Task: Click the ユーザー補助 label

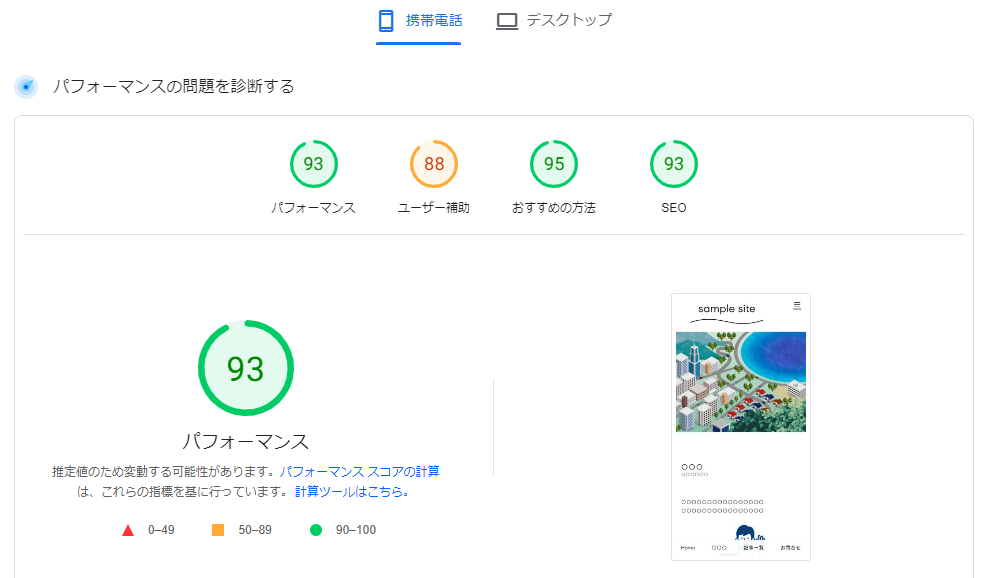Action: pos(434,208)
